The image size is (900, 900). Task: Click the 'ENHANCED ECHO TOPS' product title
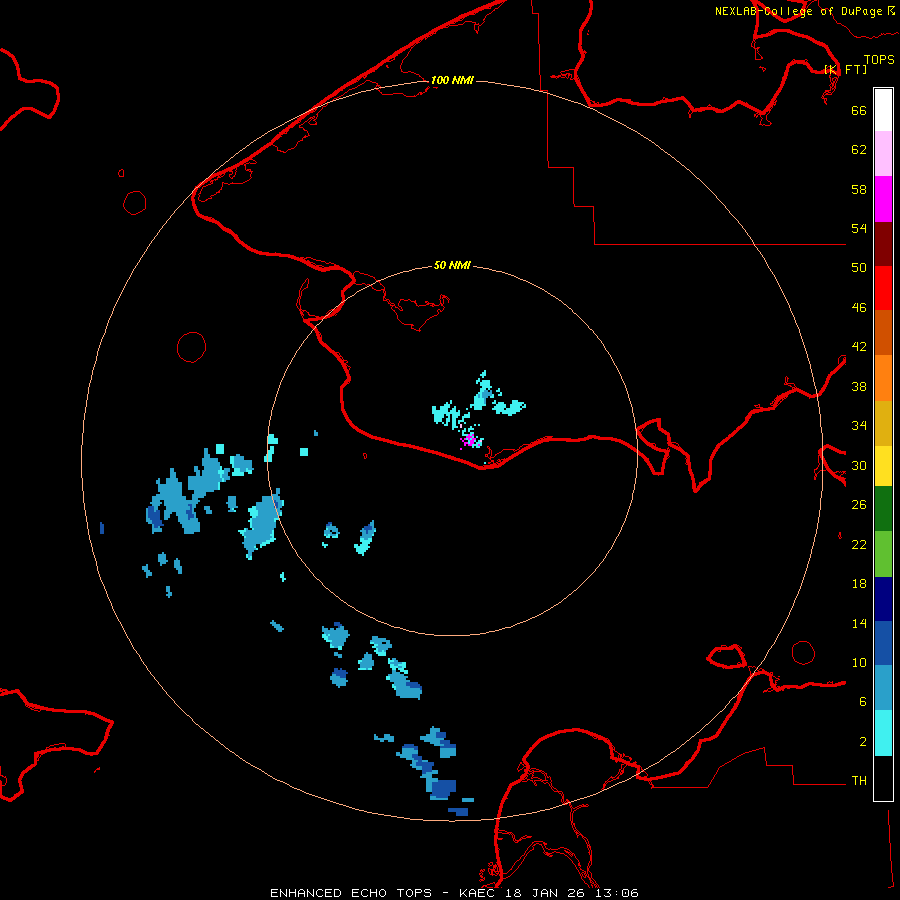[x=351, y=893]
